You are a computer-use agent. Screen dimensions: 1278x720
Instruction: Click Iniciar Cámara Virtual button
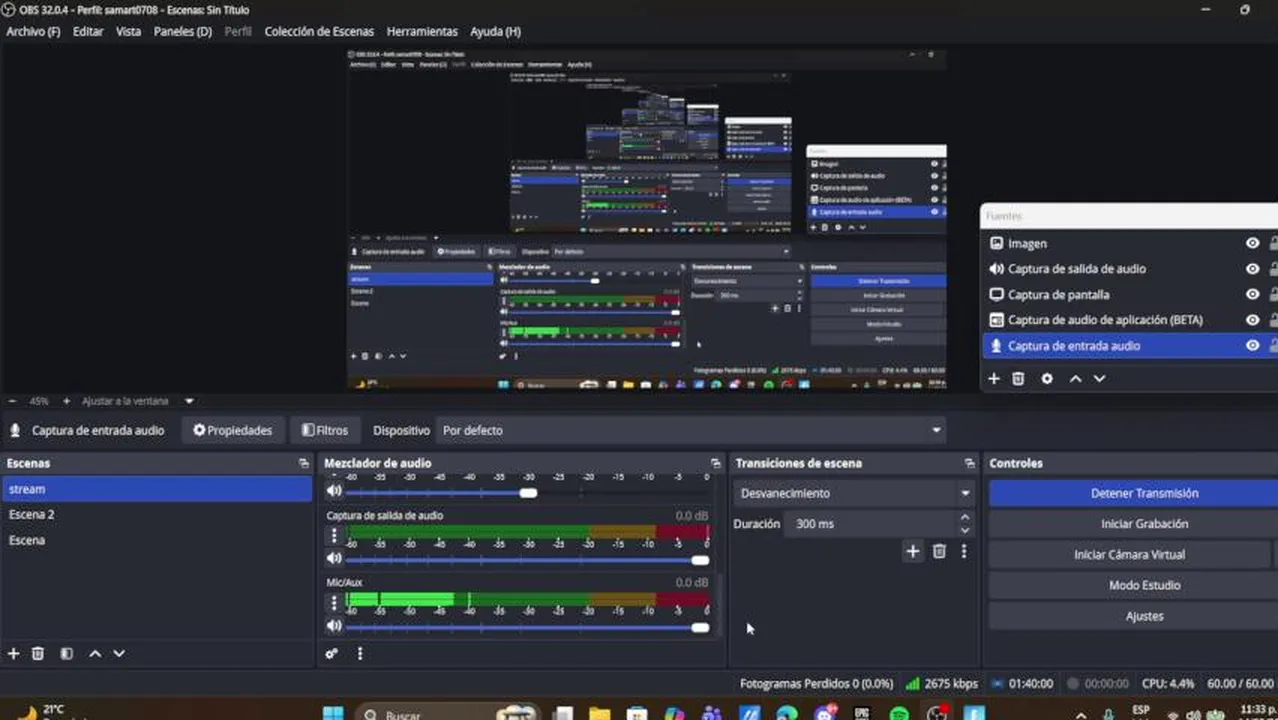click(1129, 554)
